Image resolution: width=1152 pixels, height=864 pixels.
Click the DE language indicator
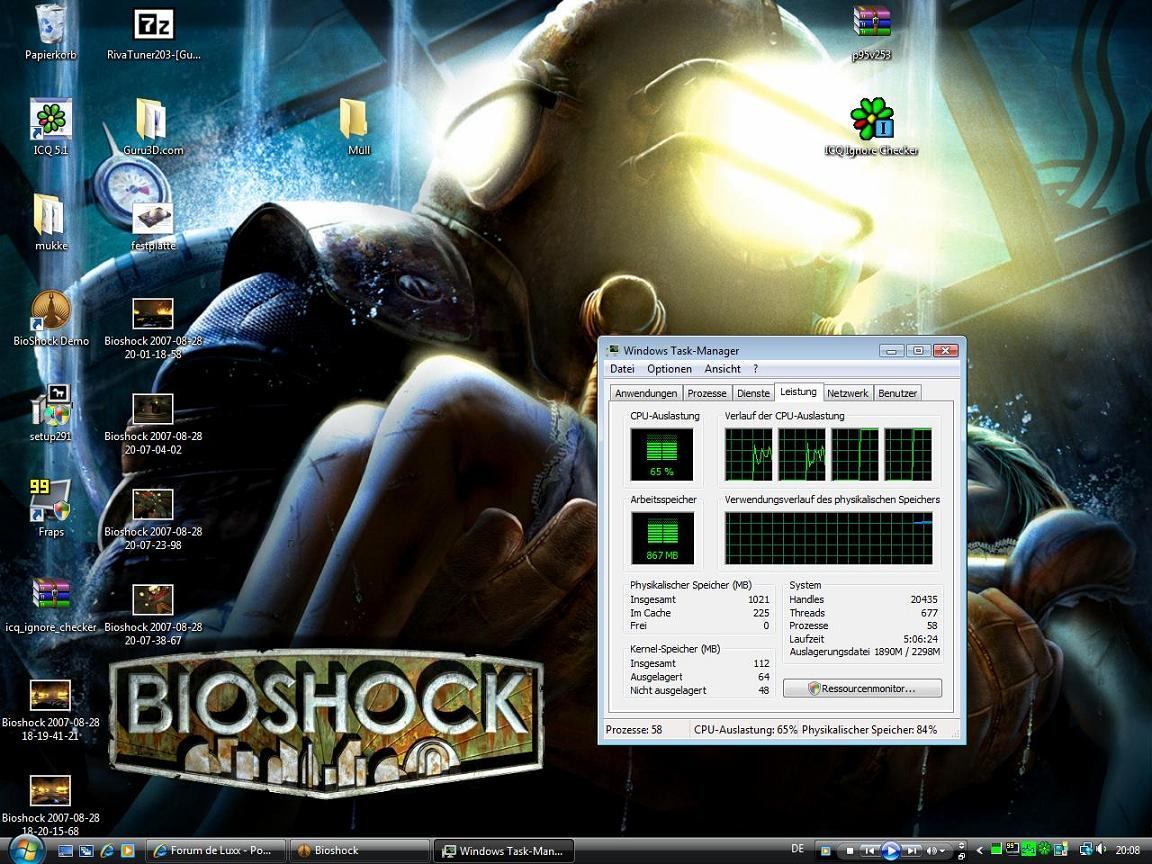(x=797, y=849)
